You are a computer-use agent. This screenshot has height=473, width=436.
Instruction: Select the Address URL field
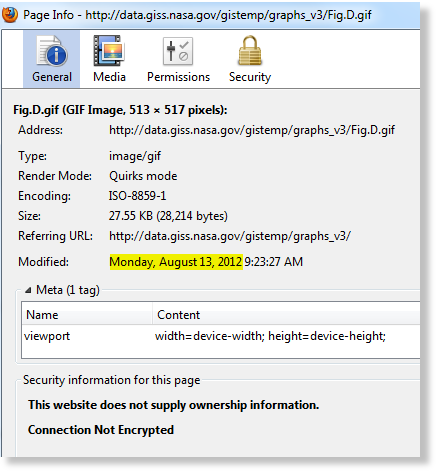pos(252,130)
